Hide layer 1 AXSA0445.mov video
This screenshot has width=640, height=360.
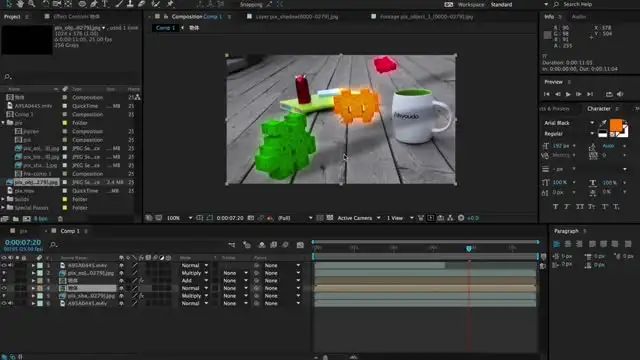(4, 265)
